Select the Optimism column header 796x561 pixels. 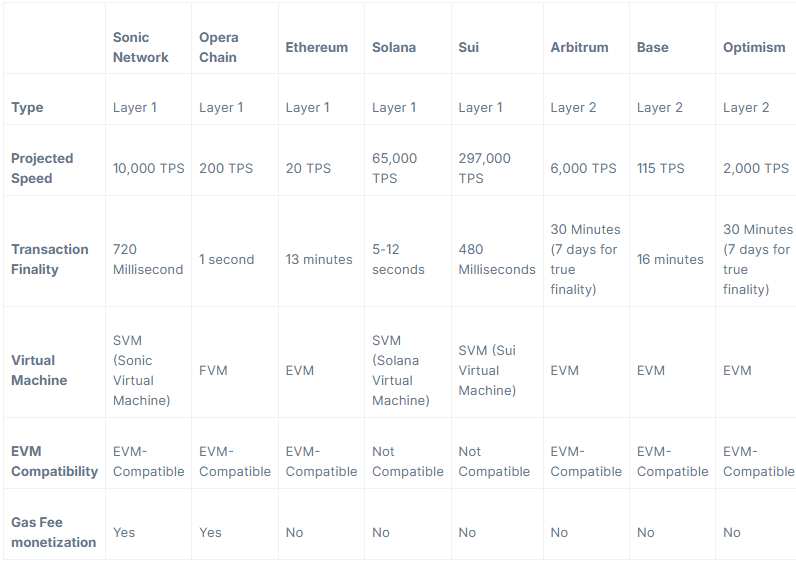pyautogui.click(x=754, y=47)
